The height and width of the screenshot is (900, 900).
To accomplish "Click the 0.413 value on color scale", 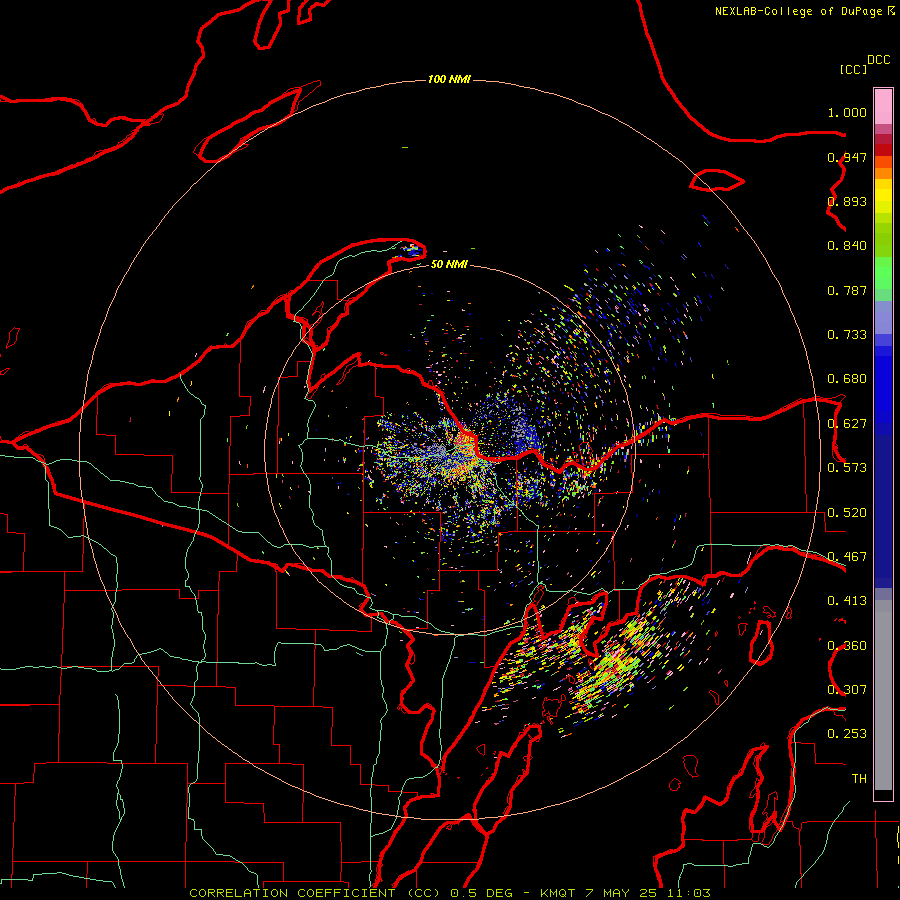I will tap(847, 601).
